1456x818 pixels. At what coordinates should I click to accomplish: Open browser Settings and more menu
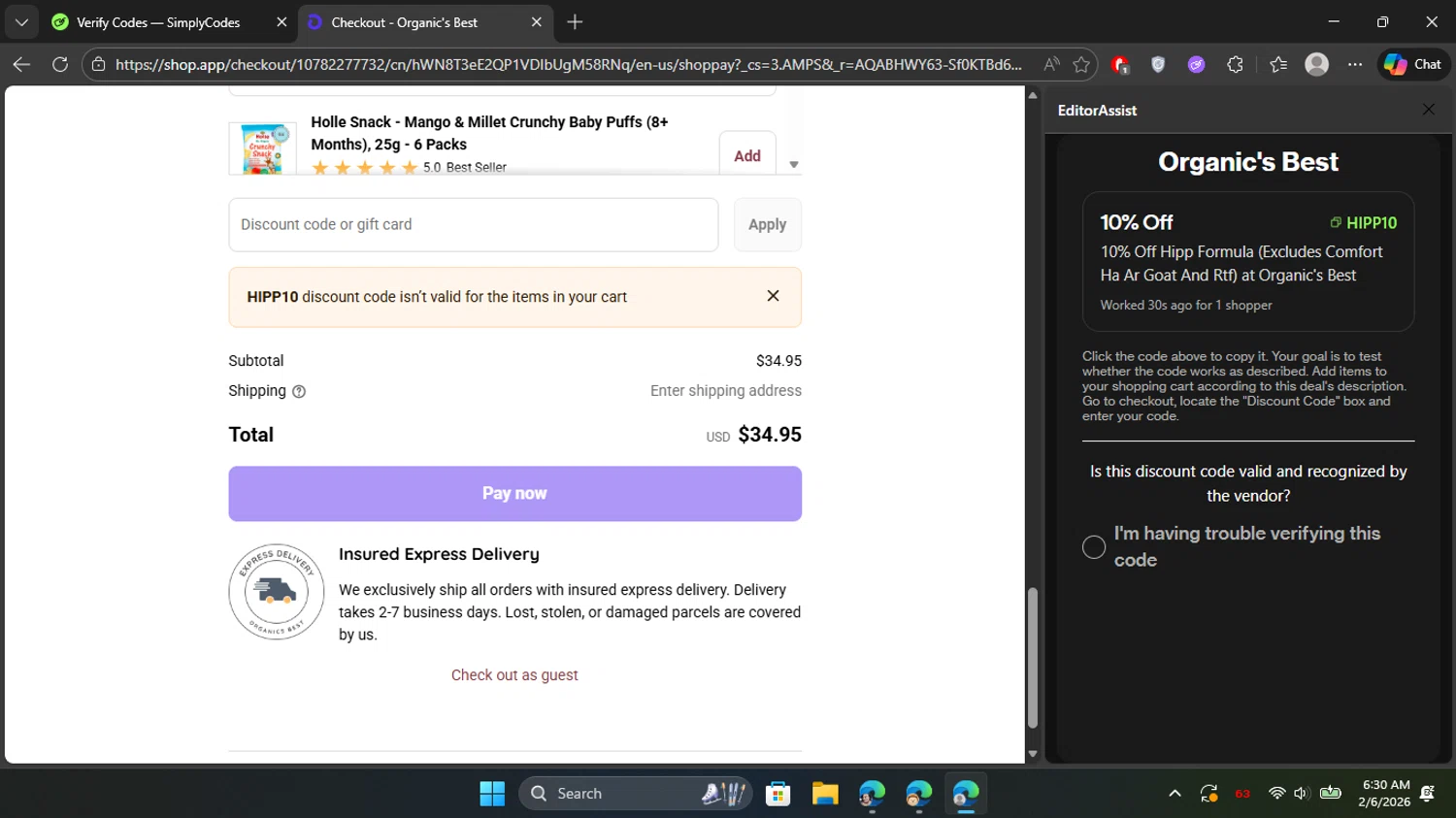tap(1355, 64)
